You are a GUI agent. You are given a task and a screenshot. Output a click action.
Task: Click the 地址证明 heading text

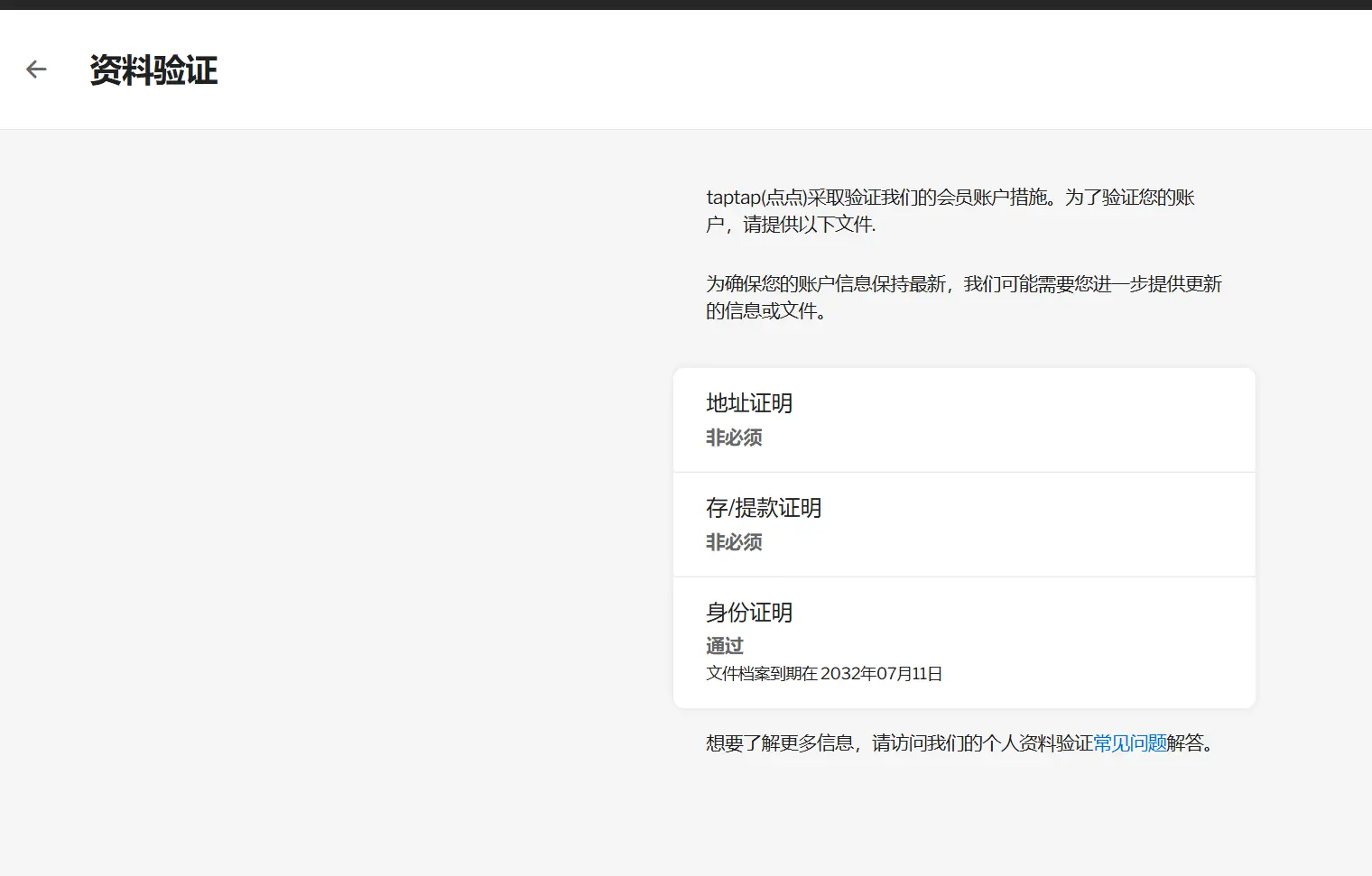(749, 403)
